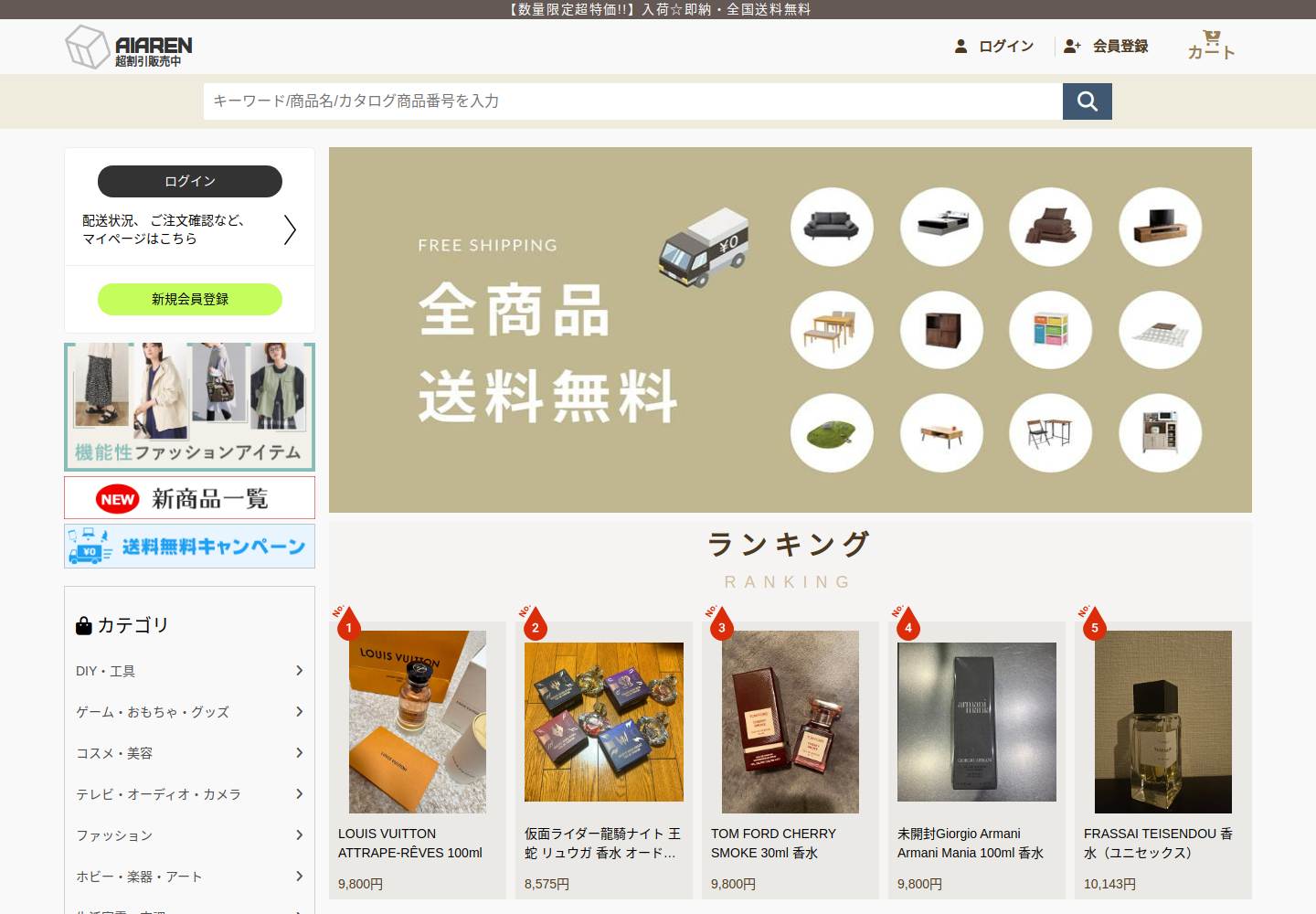Open the 機能性ファッションアイテム banner
This screenshot has height=914, width=1316.
190,407
